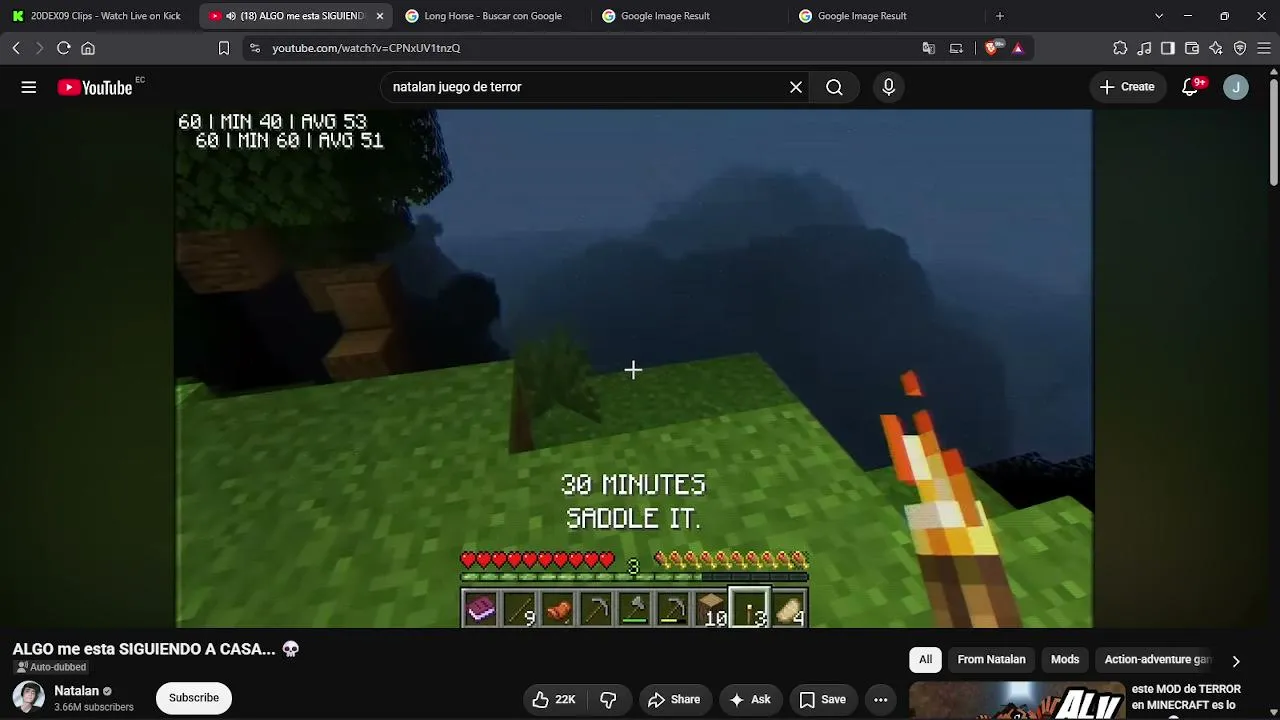Open the account avatar menu
Viewport: 1280px width, 720px height.
(x=1236, y=87)
